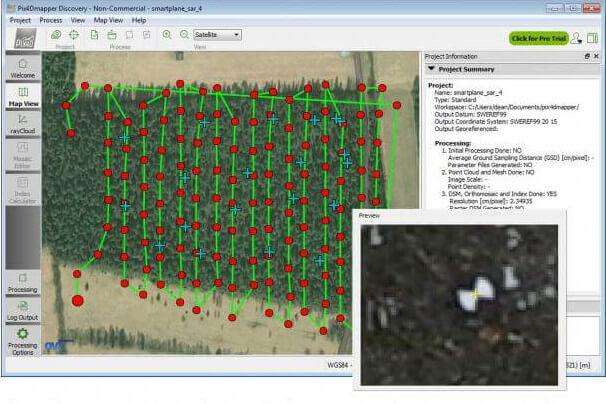The height and width of the screenshot is (404, 606).
Task: Undock the Project Information panel
Action: coord(587,56)
